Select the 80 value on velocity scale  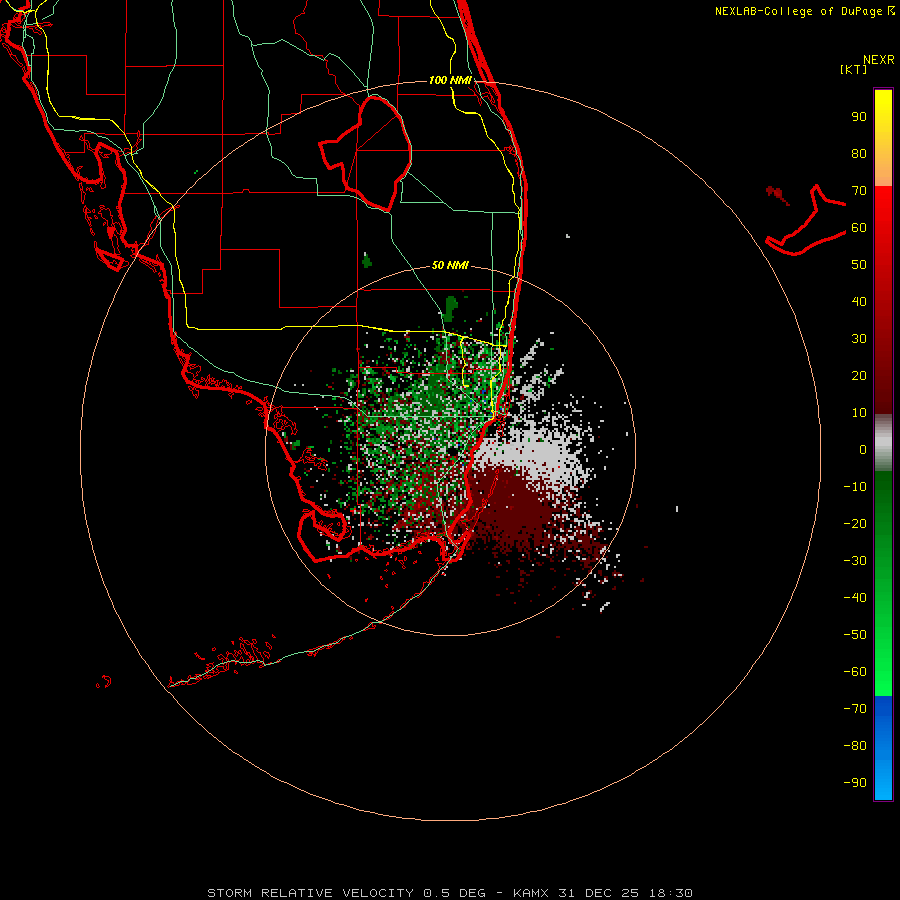[x=859, y=153]
